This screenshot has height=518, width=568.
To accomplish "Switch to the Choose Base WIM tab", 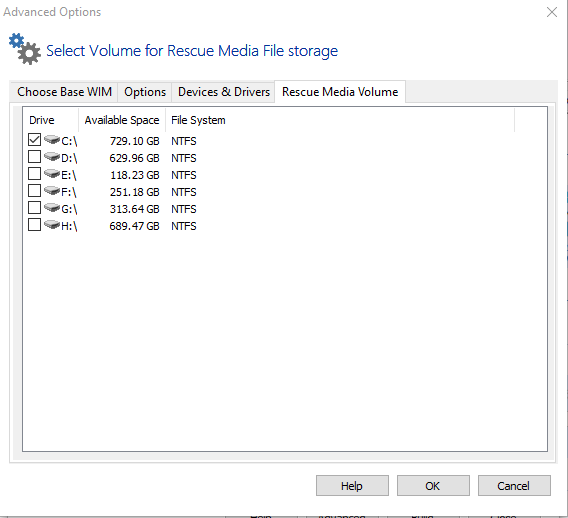I will tap(64, 92).
